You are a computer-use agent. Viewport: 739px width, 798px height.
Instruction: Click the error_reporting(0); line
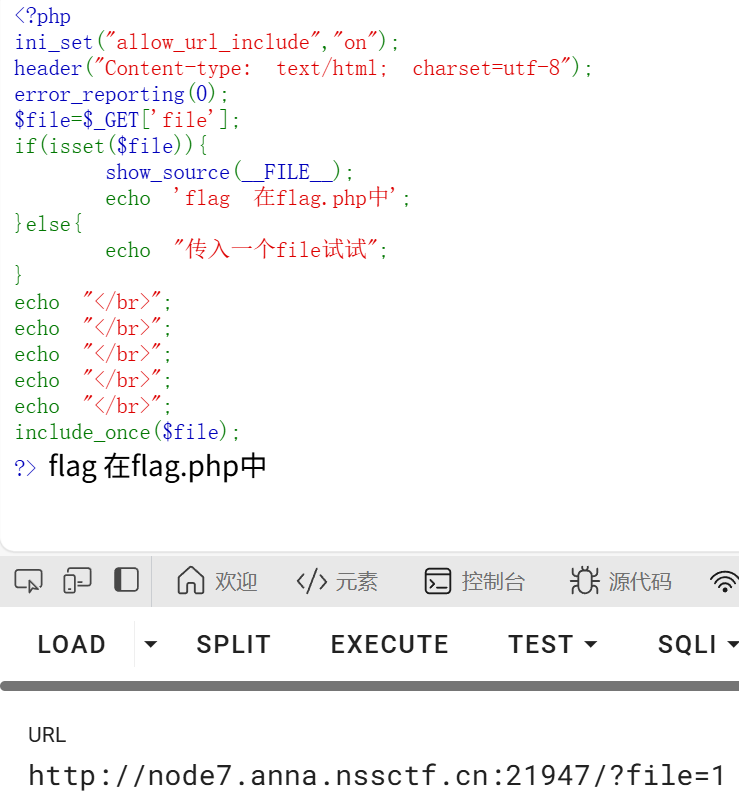121,94
